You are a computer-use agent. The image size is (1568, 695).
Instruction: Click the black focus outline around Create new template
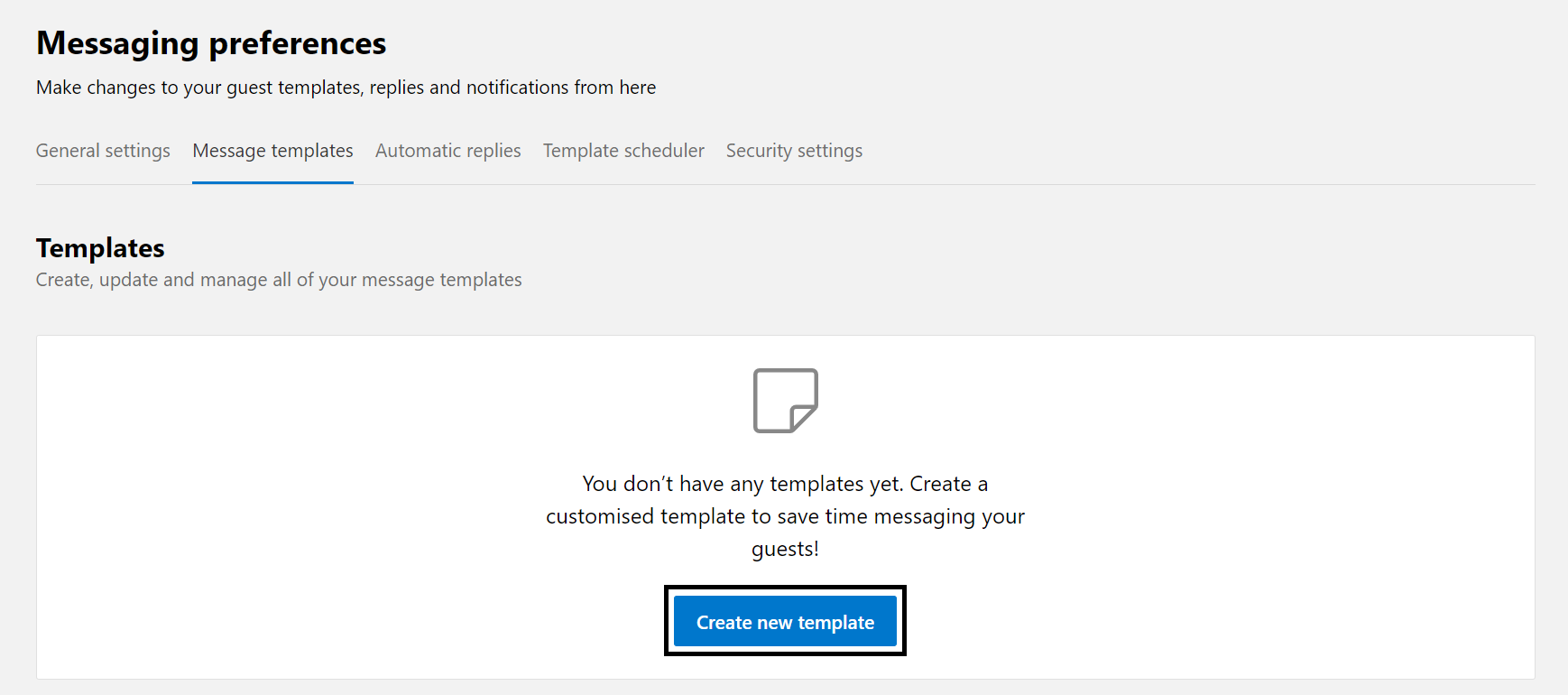click(x=785, y=588)
